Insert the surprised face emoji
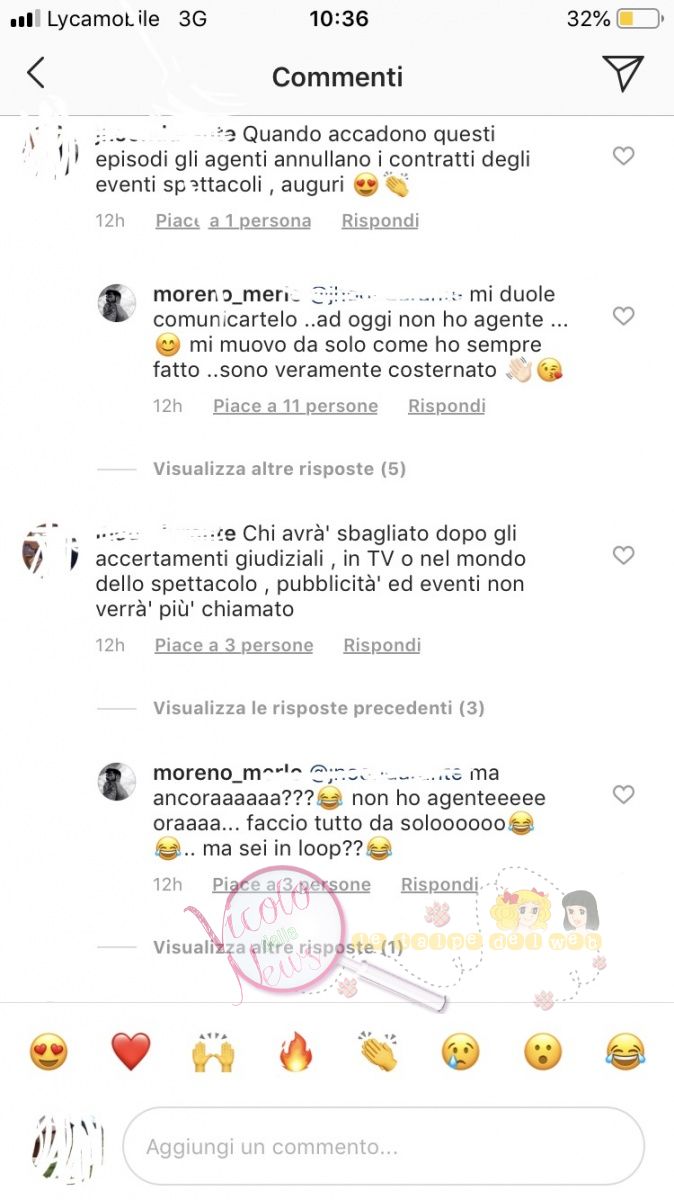 coord(543,1052)
